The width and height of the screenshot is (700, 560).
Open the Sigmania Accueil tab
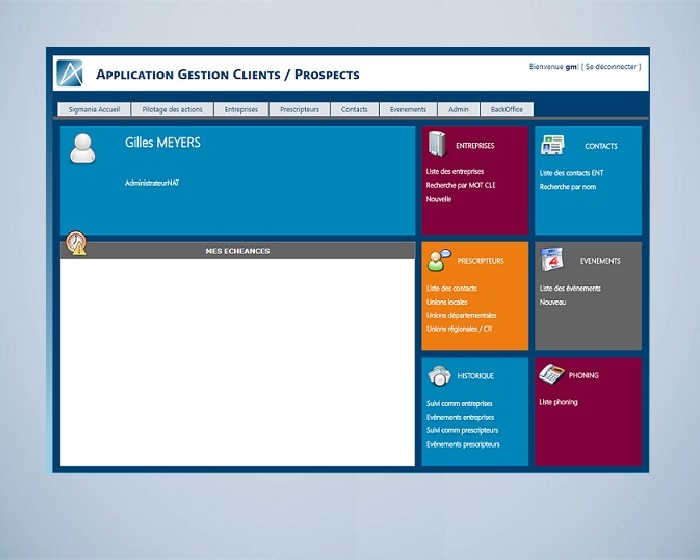pos(94,109)
